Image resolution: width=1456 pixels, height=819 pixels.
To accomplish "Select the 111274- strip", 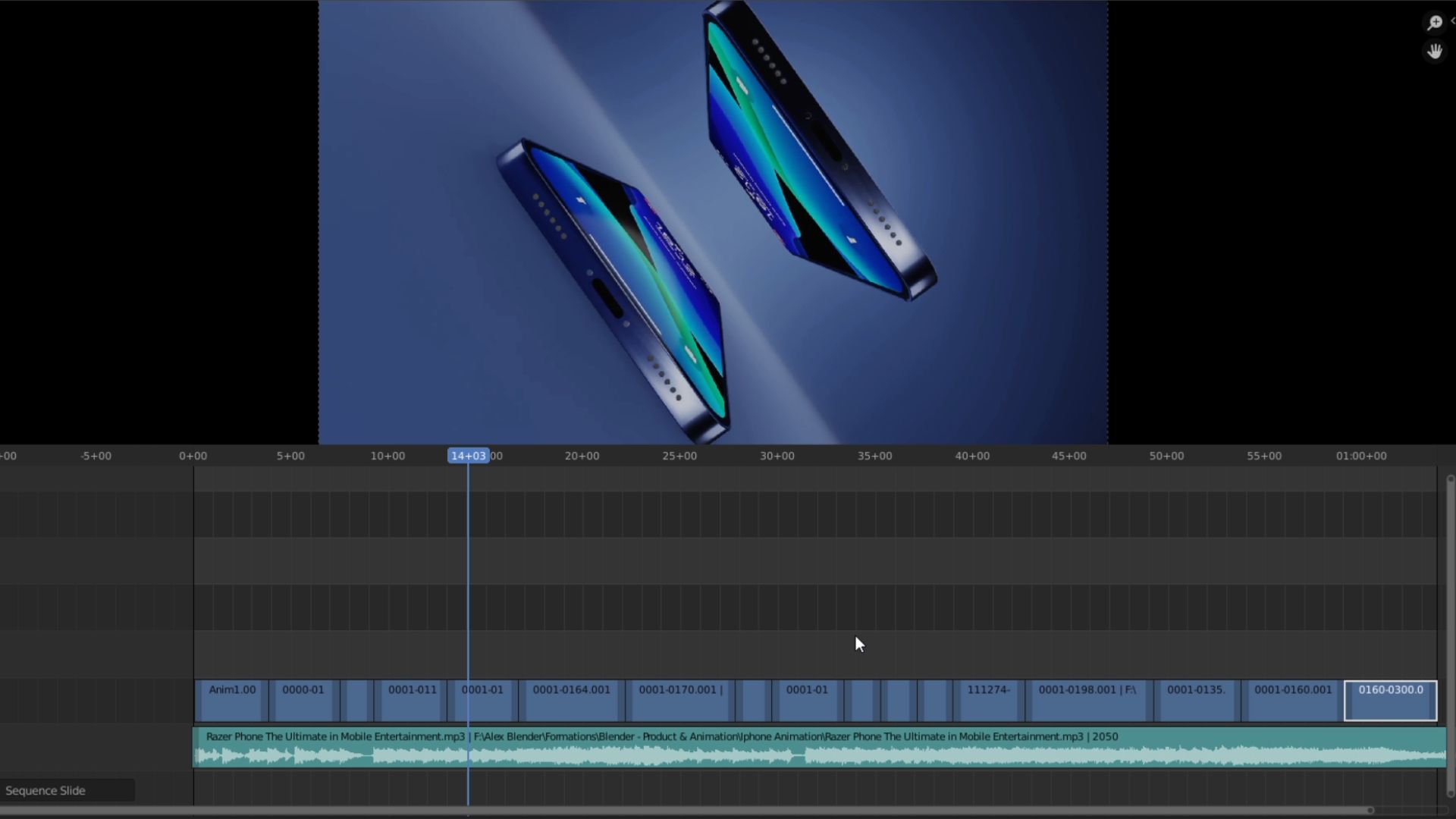I will point(988,701).
